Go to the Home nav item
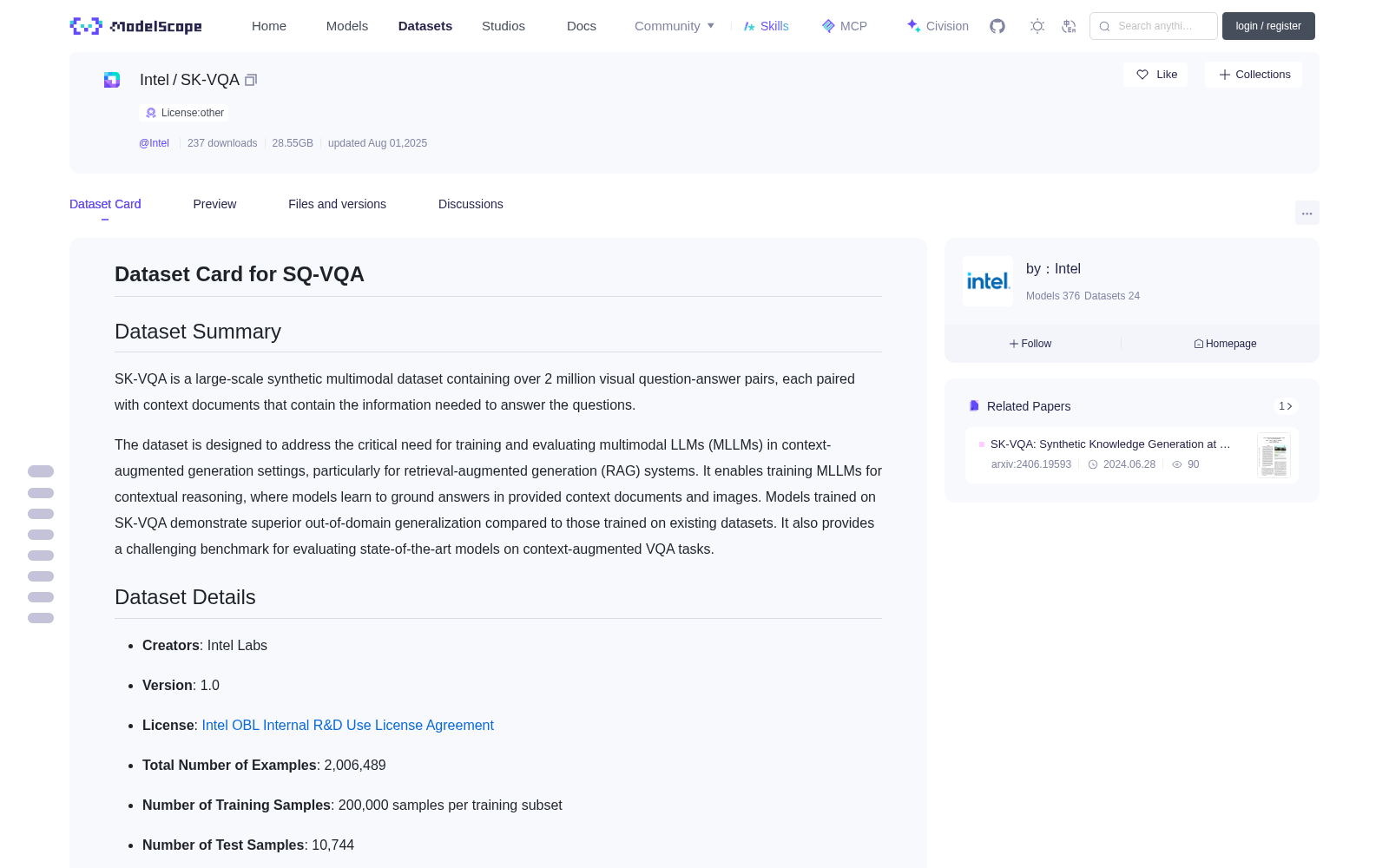1389x868 pixels. (269, 26)
